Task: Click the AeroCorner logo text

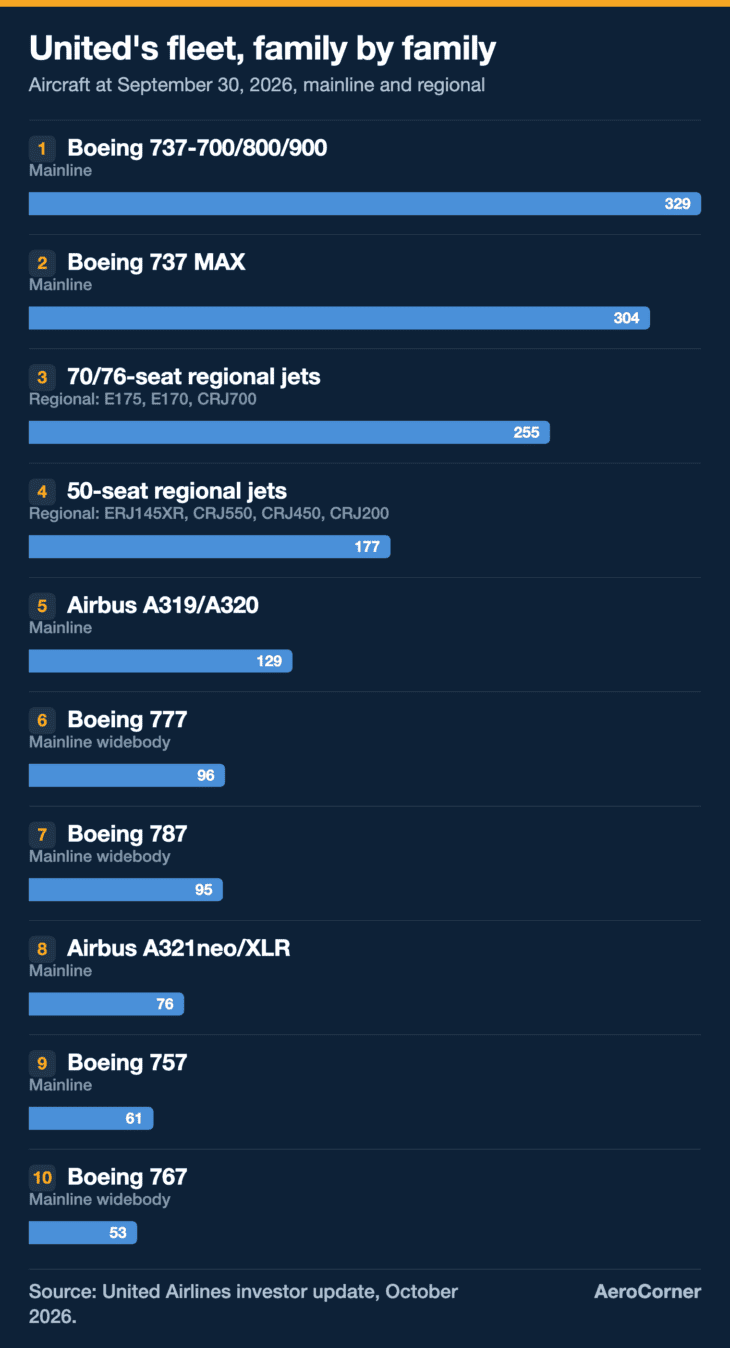Action: [x=648, y=1291]
